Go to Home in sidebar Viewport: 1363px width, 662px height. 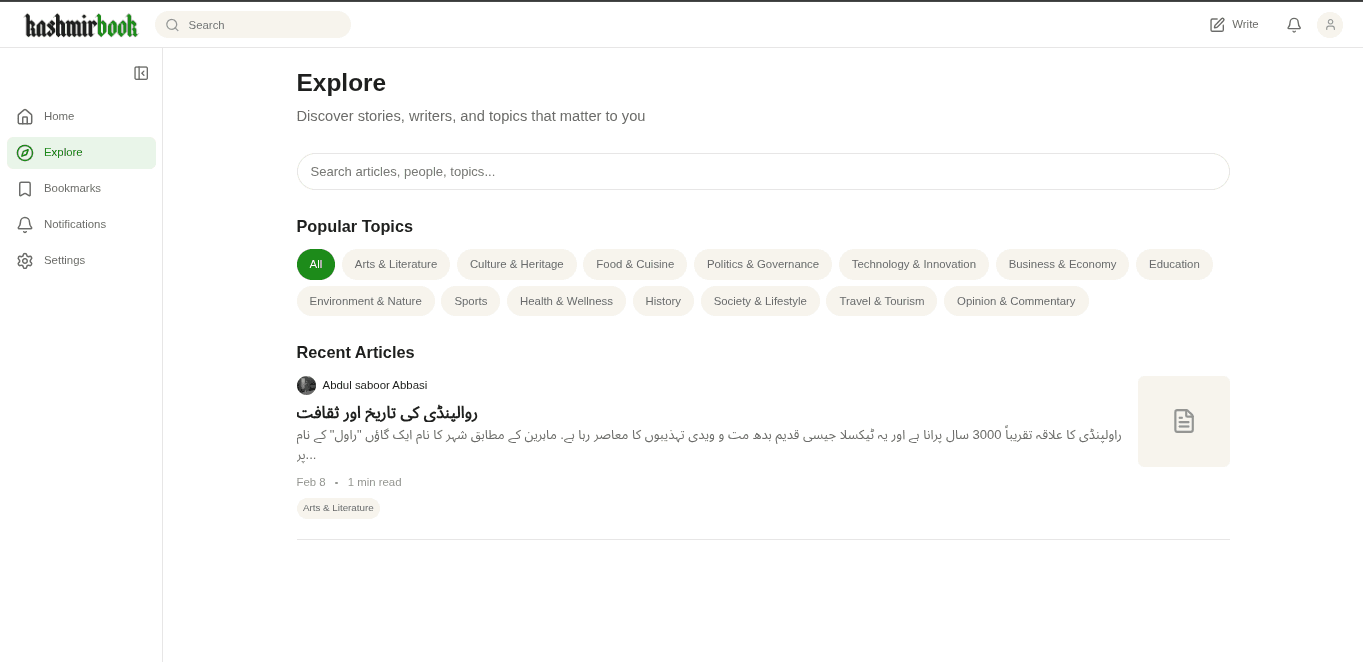click(x=59, y=116)
